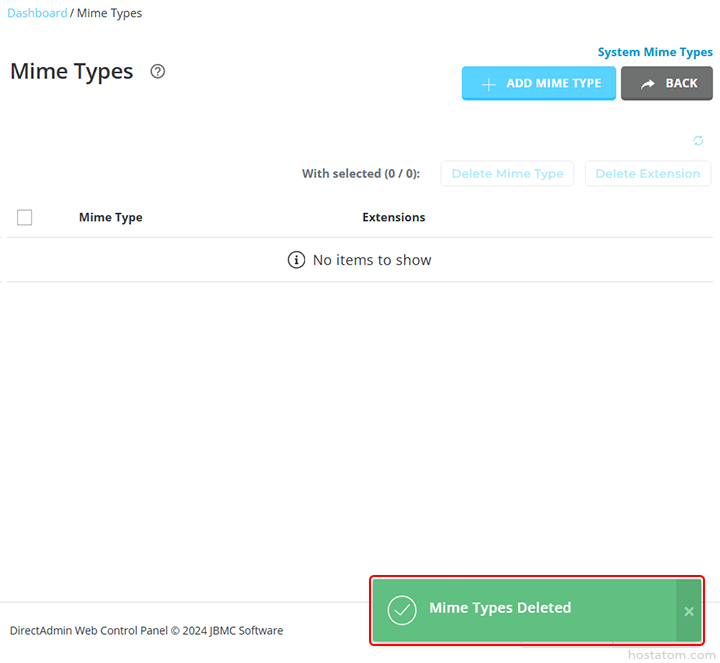The height and width of the screenshot is (663, 720).
Task: Click the refresh icon above the table
Action: click(x=699, y=141)
